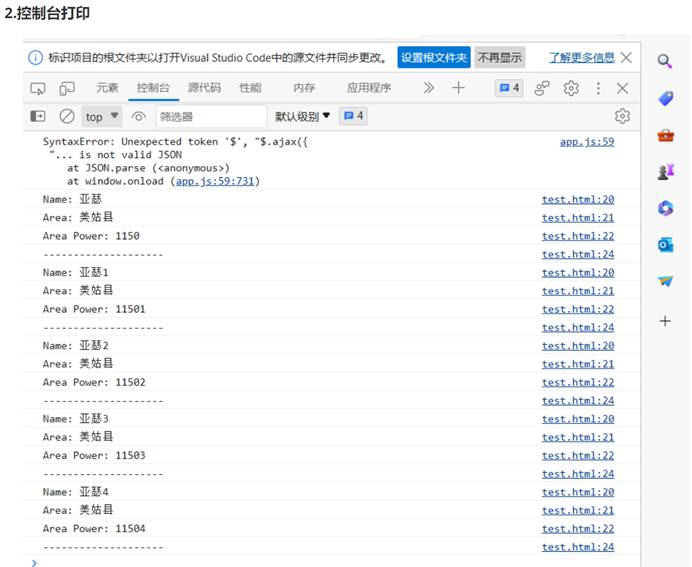Open the top context dropdown

point(102,116)
